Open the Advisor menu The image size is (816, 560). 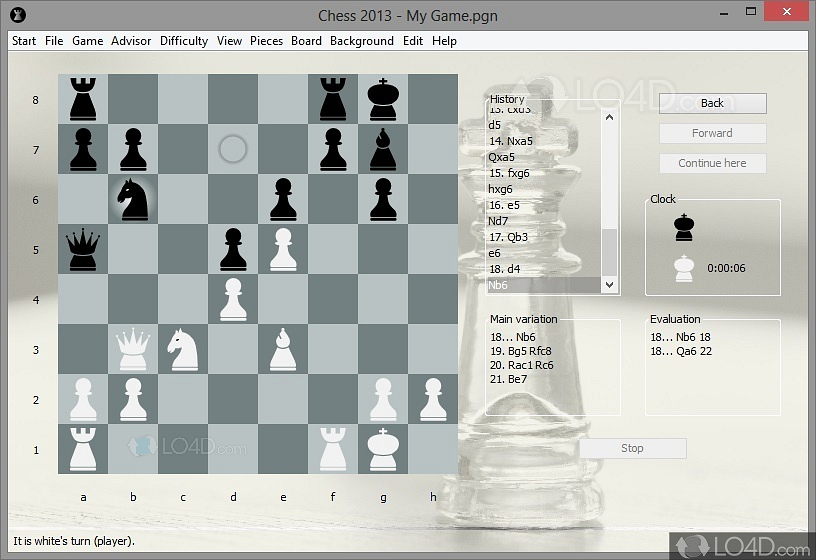131,41
